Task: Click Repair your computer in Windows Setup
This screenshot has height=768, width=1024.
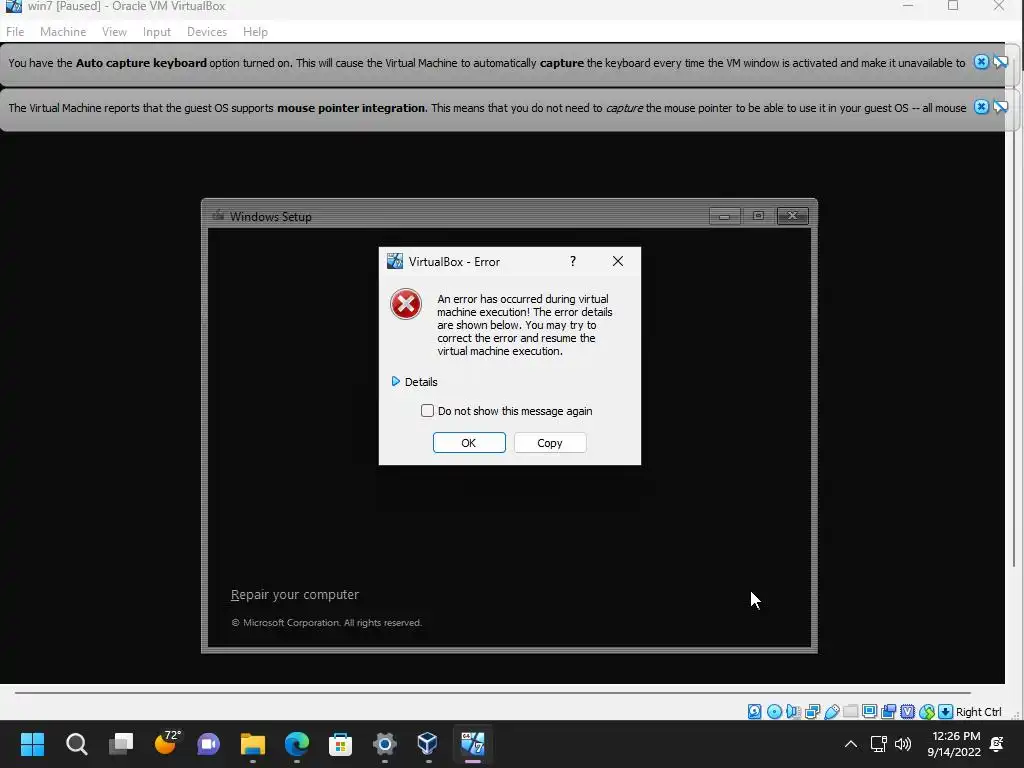Action: click(295, 595)
